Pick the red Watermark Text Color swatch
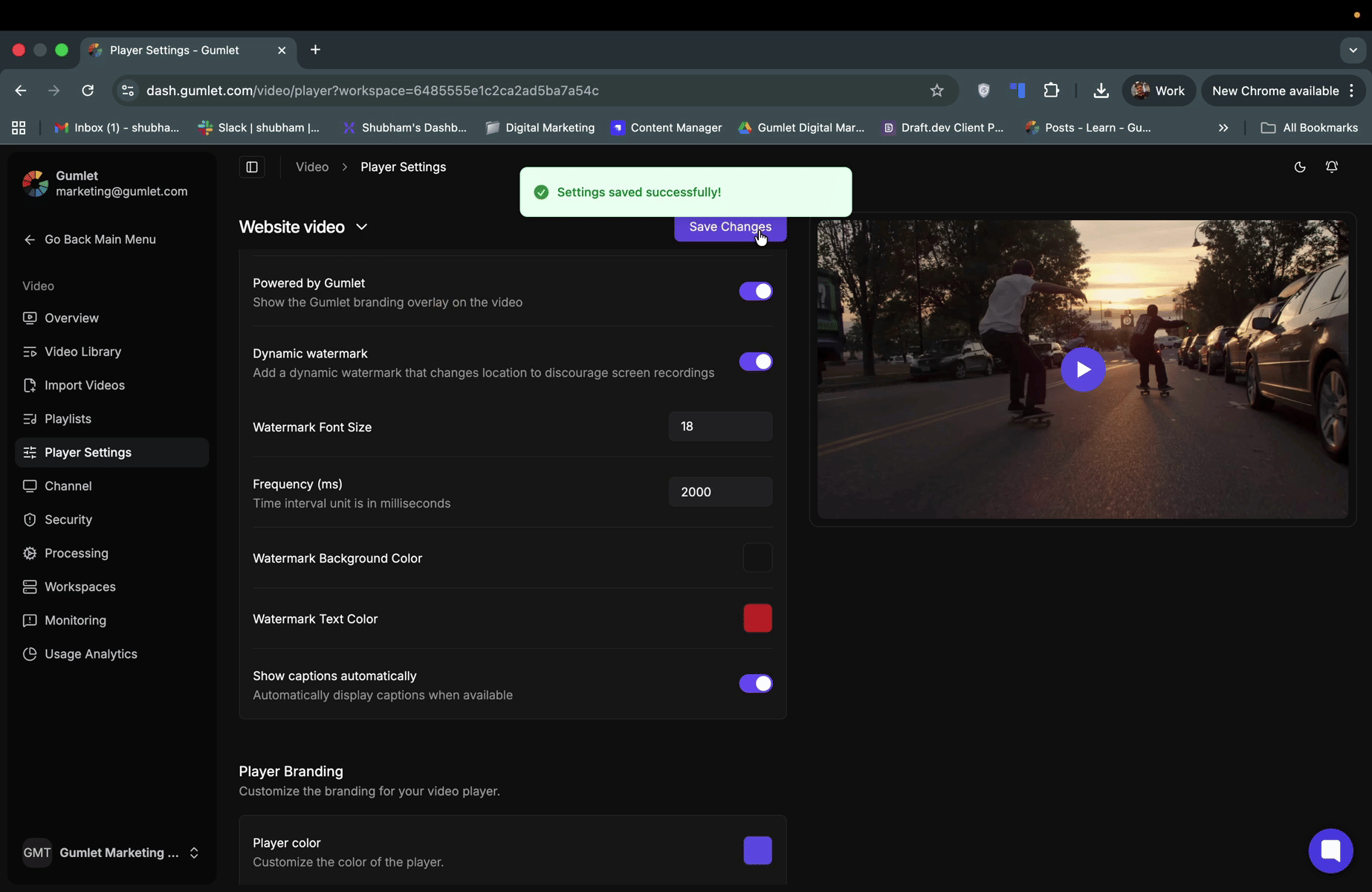 (x=757, y=618)
